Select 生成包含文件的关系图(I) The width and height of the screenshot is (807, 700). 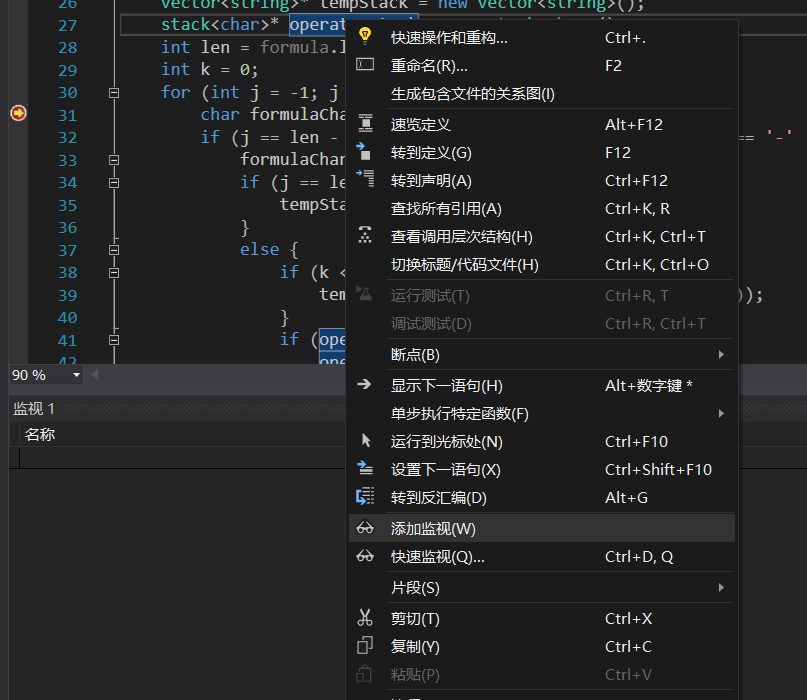coord(541,94)
